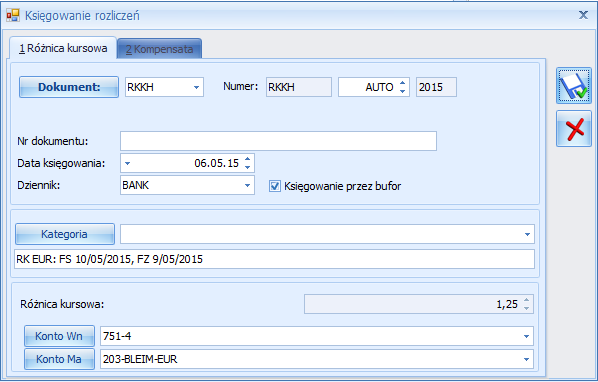Click the Konto Wn button

pos(59,336)
